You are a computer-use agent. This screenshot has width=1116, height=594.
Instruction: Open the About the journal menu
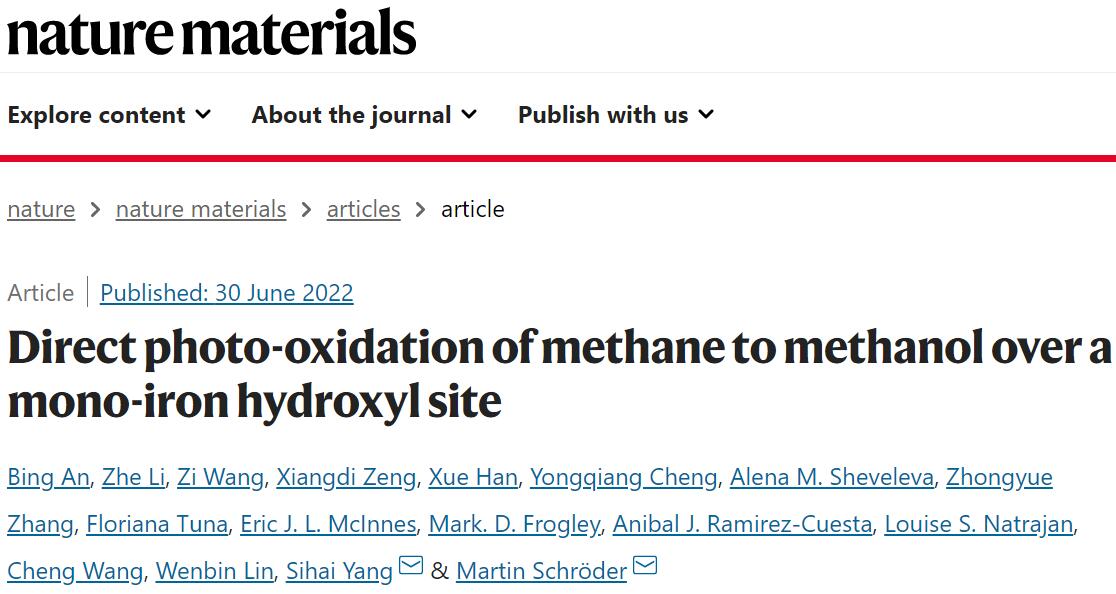[364, 115]
